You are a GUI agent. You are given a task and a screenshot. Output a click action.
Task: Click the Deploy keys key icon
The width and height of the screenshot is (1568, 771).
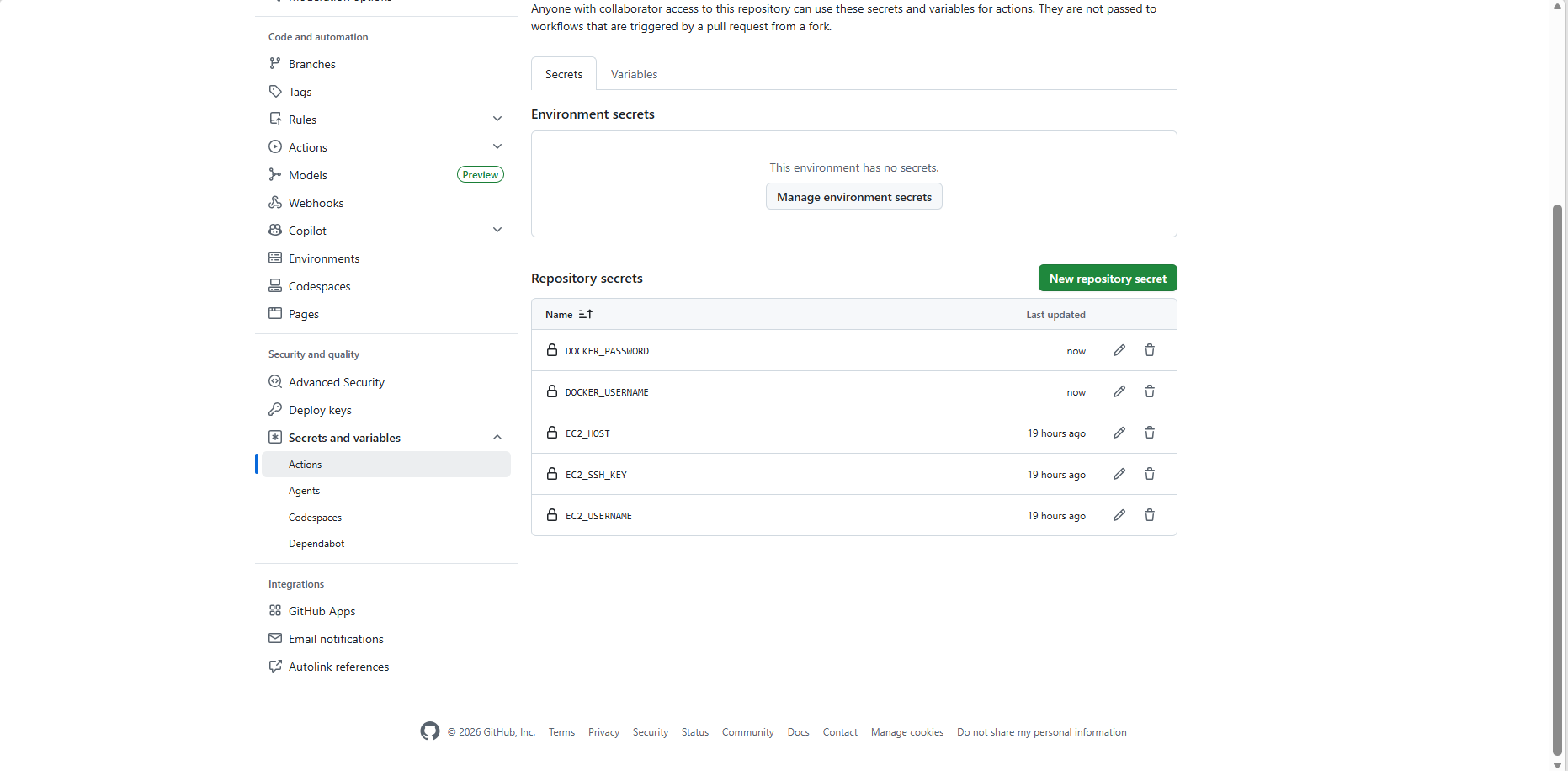coord(275,409)
